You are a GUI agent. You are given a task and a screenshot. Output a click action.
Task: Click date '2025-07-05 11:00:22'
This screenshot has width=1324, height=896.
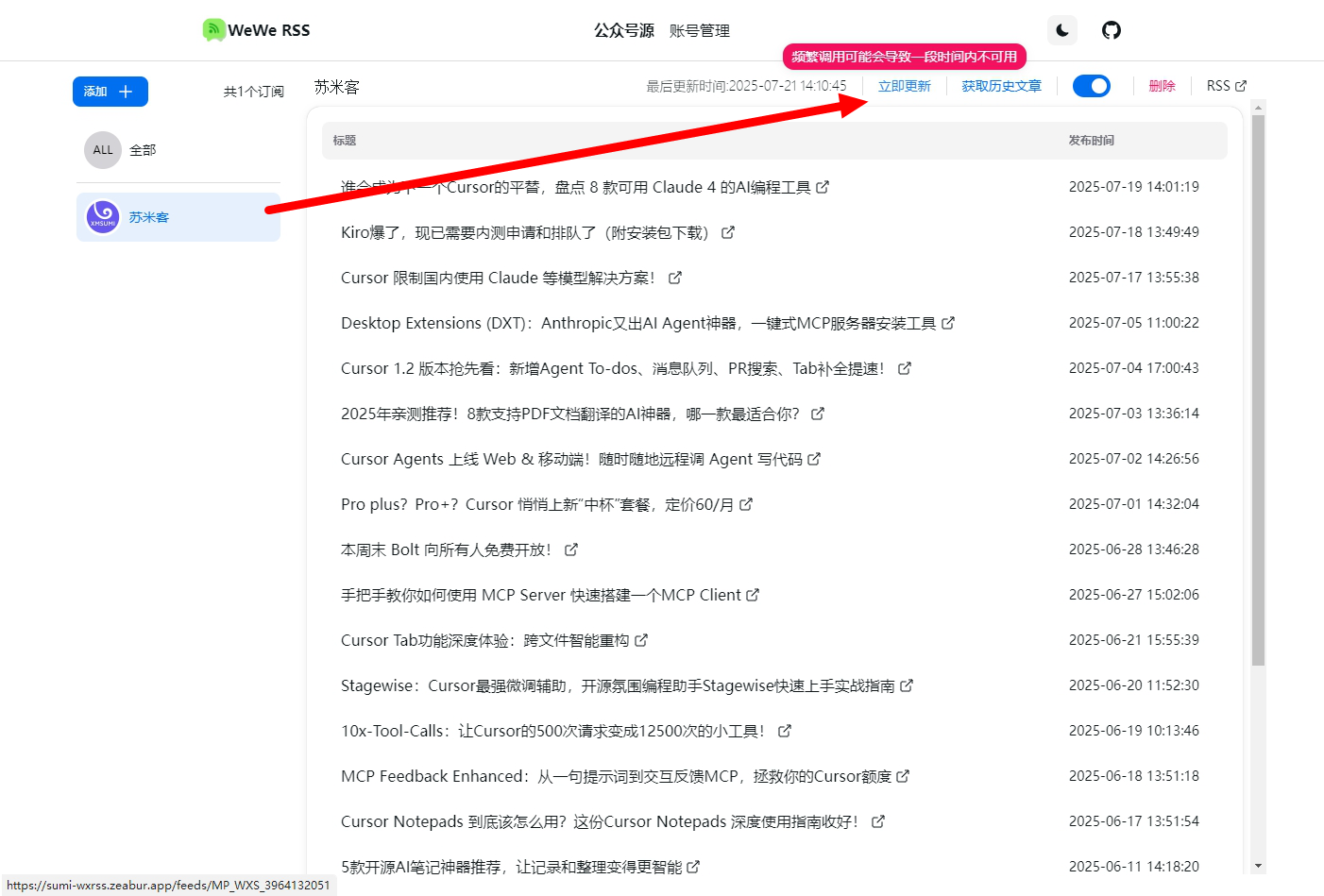coord(1134,323)
